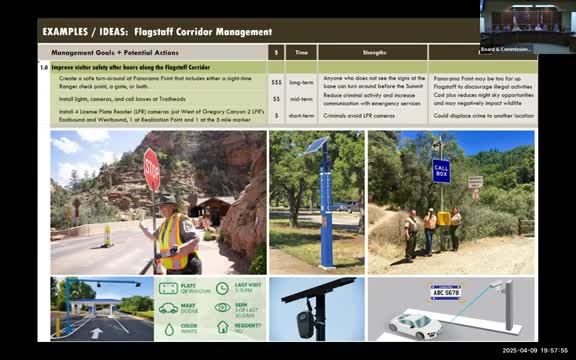Viewport: 576px width, 360px height.
Task: Click the $ column header cell
Action: [276, 53]
